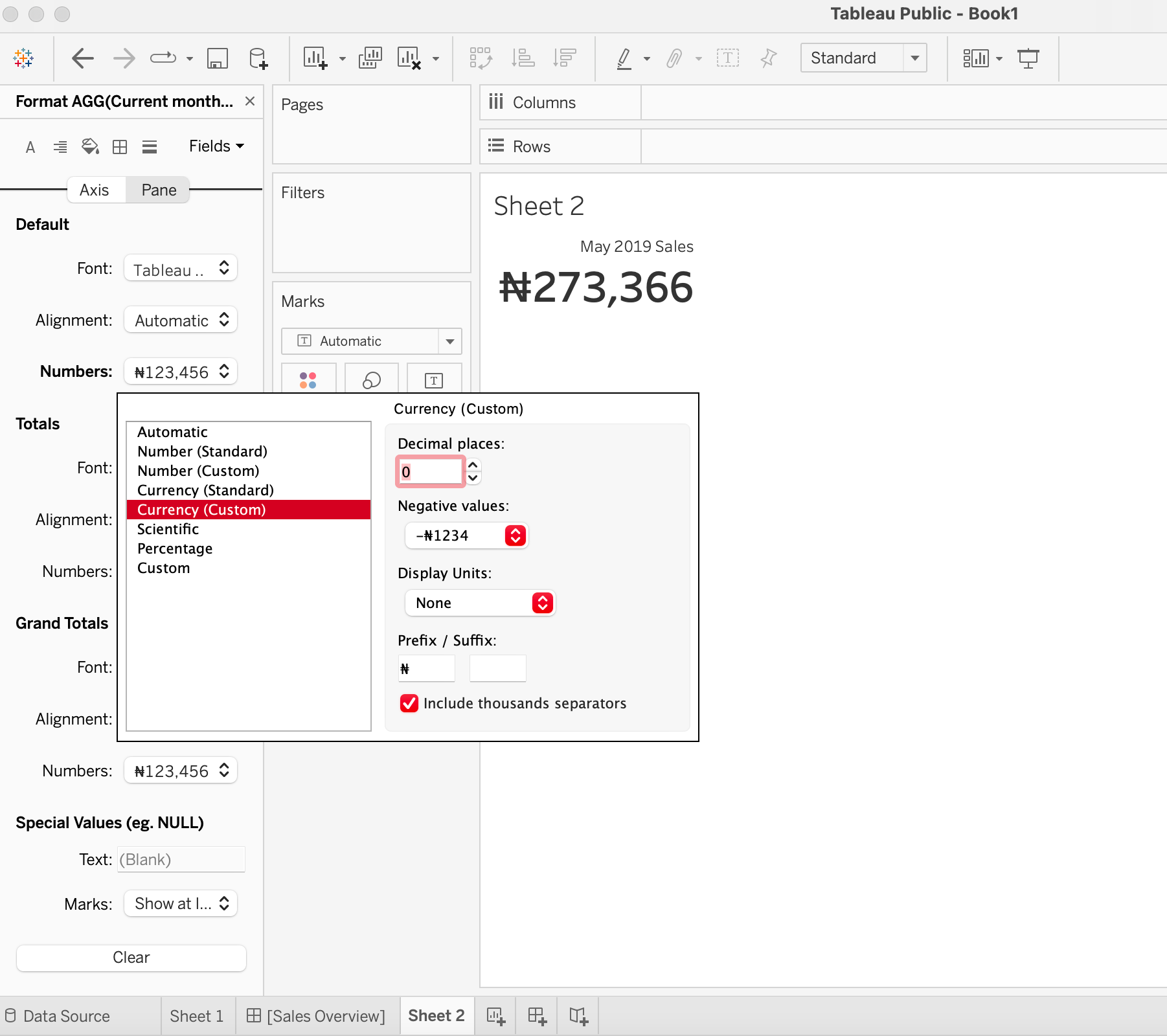
Task: Click the Text button on Marks card
Action: 434,379
